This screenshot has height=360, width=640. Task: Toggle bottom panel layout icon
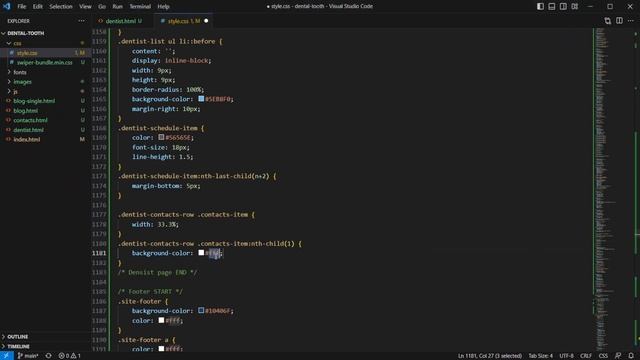point(551,6)
